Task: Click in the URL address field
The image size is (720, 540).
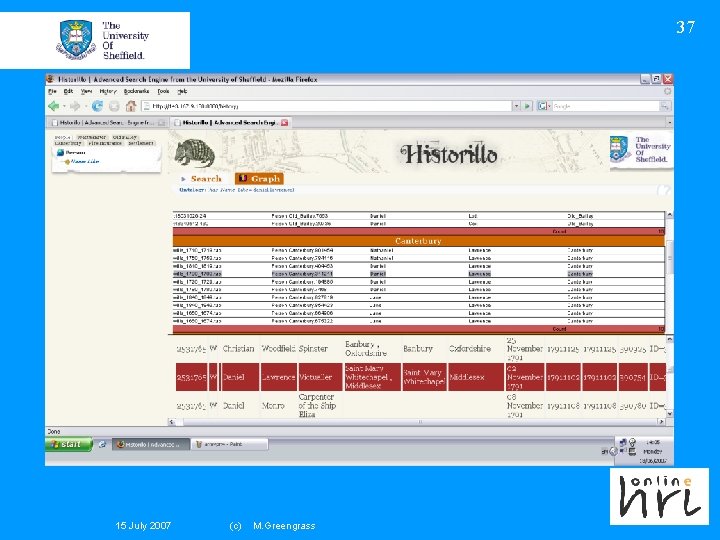Action: tap(327, 106)
